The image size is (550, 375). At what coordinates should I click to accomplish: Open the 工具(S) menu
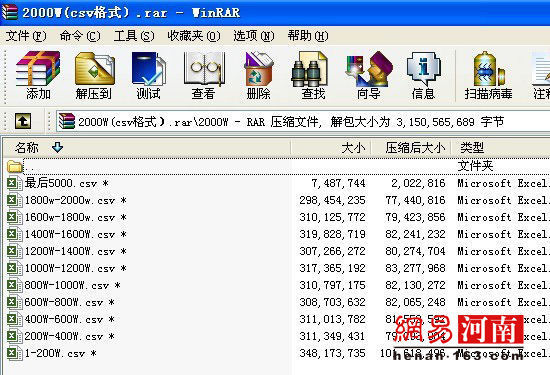click(x=134, y=36)
